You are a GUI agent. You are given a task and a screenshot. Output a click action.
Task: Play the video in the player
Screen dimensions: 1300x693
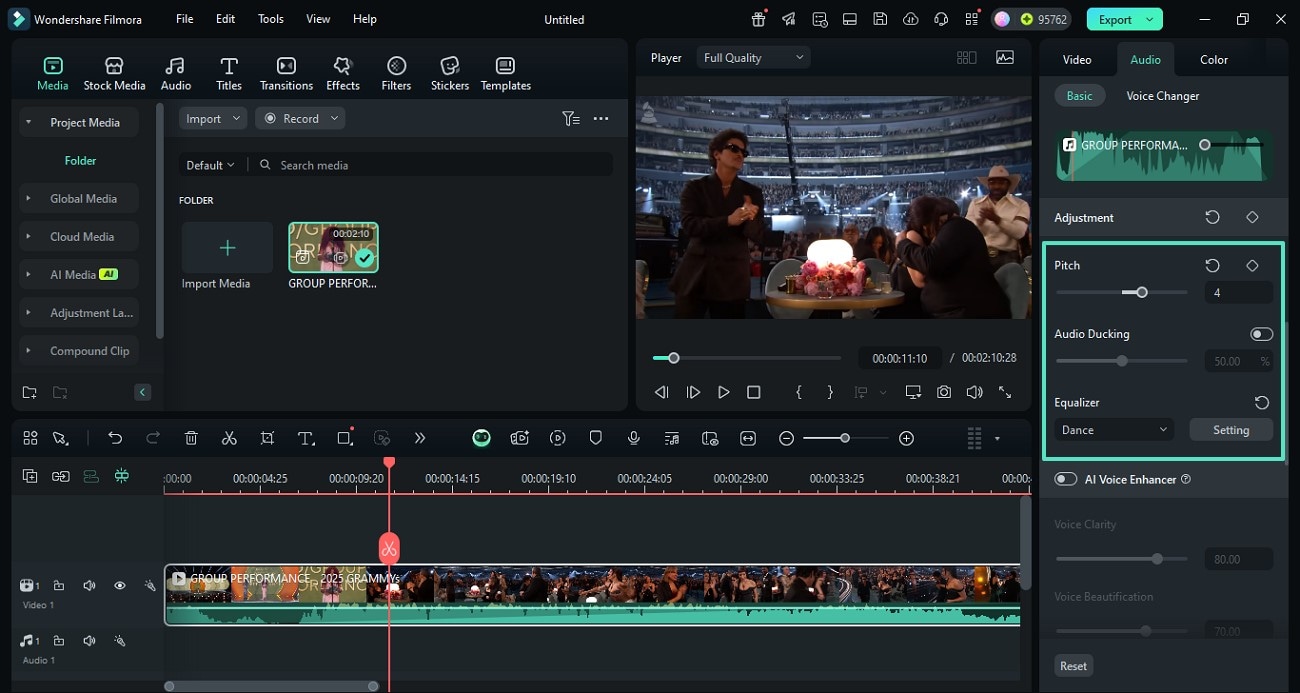tap(724, 393)
